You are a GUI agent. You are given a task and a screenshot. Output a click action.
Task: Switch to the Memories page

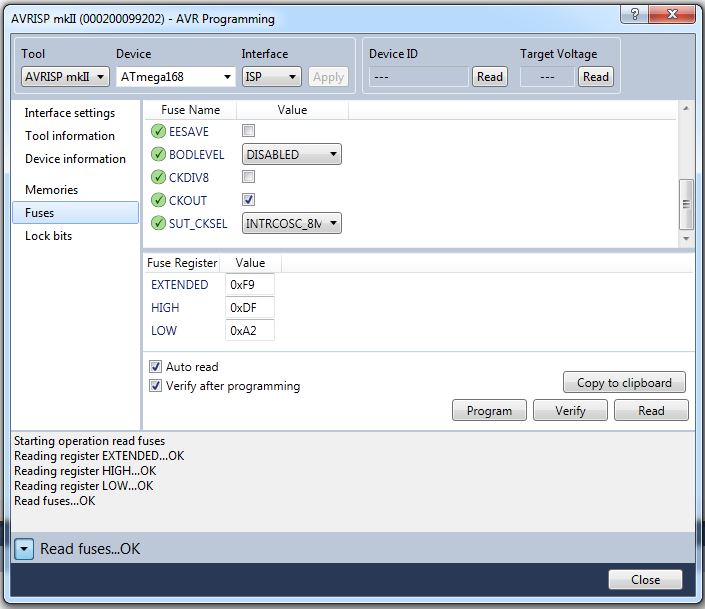click(x=51, y=190)
